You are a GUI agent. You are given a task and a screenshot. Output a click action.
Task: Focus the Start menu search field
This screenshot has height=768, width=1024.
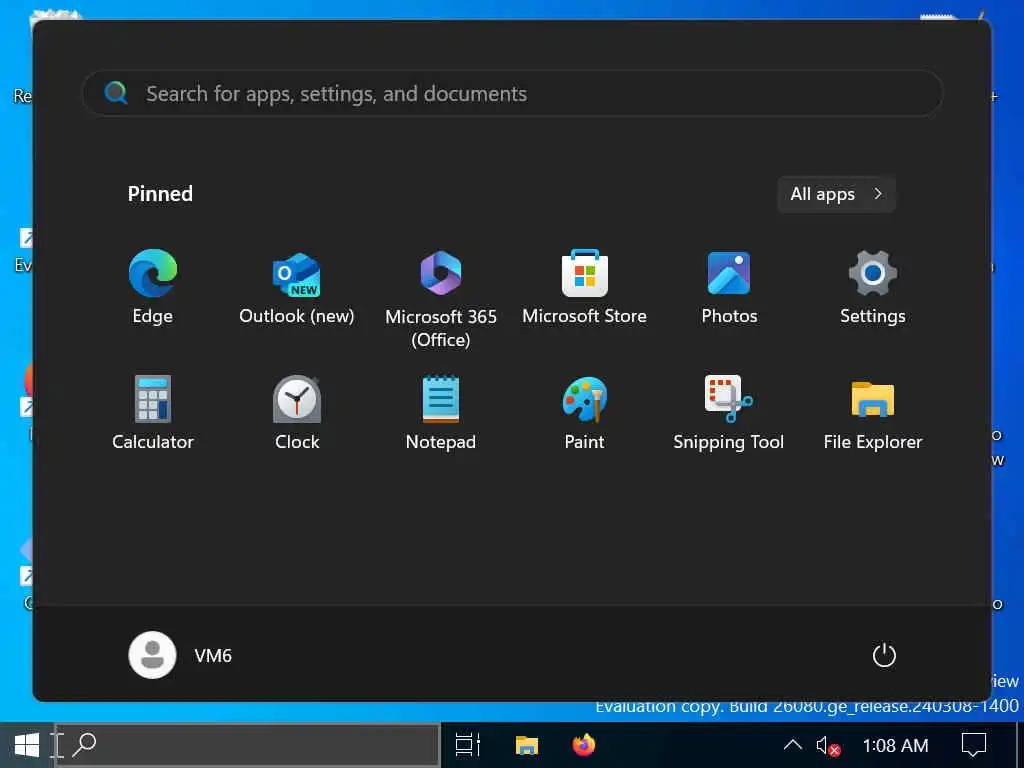click(512, 93)
